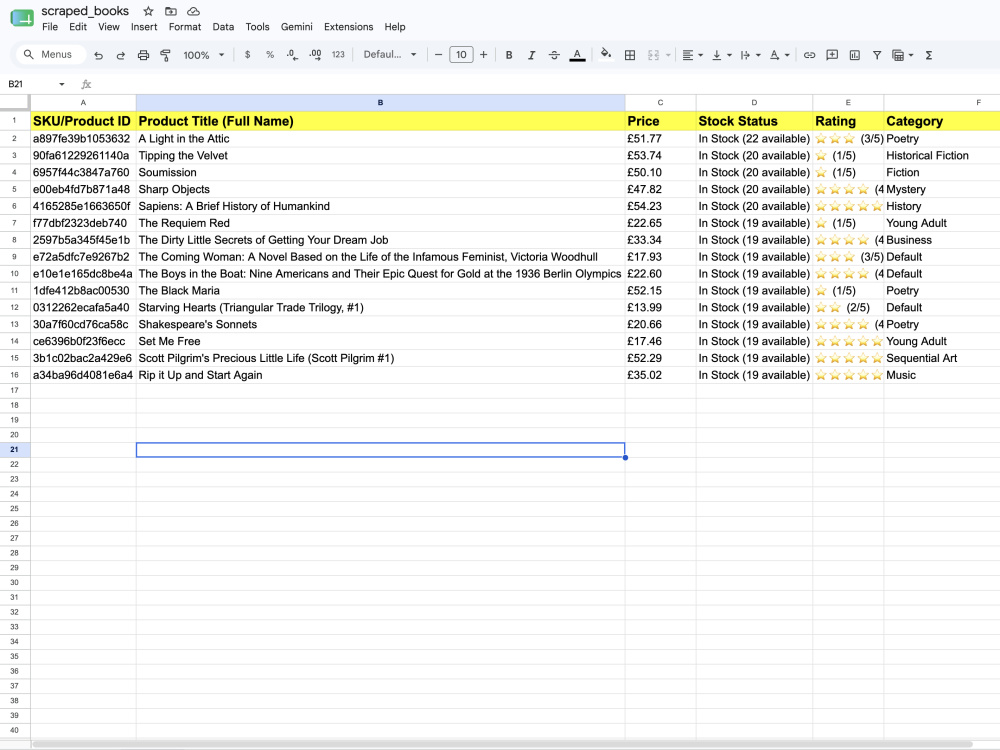This screenshot has width=1000, height=750.
Task: Open the View menu
Action: coord(108,27)
